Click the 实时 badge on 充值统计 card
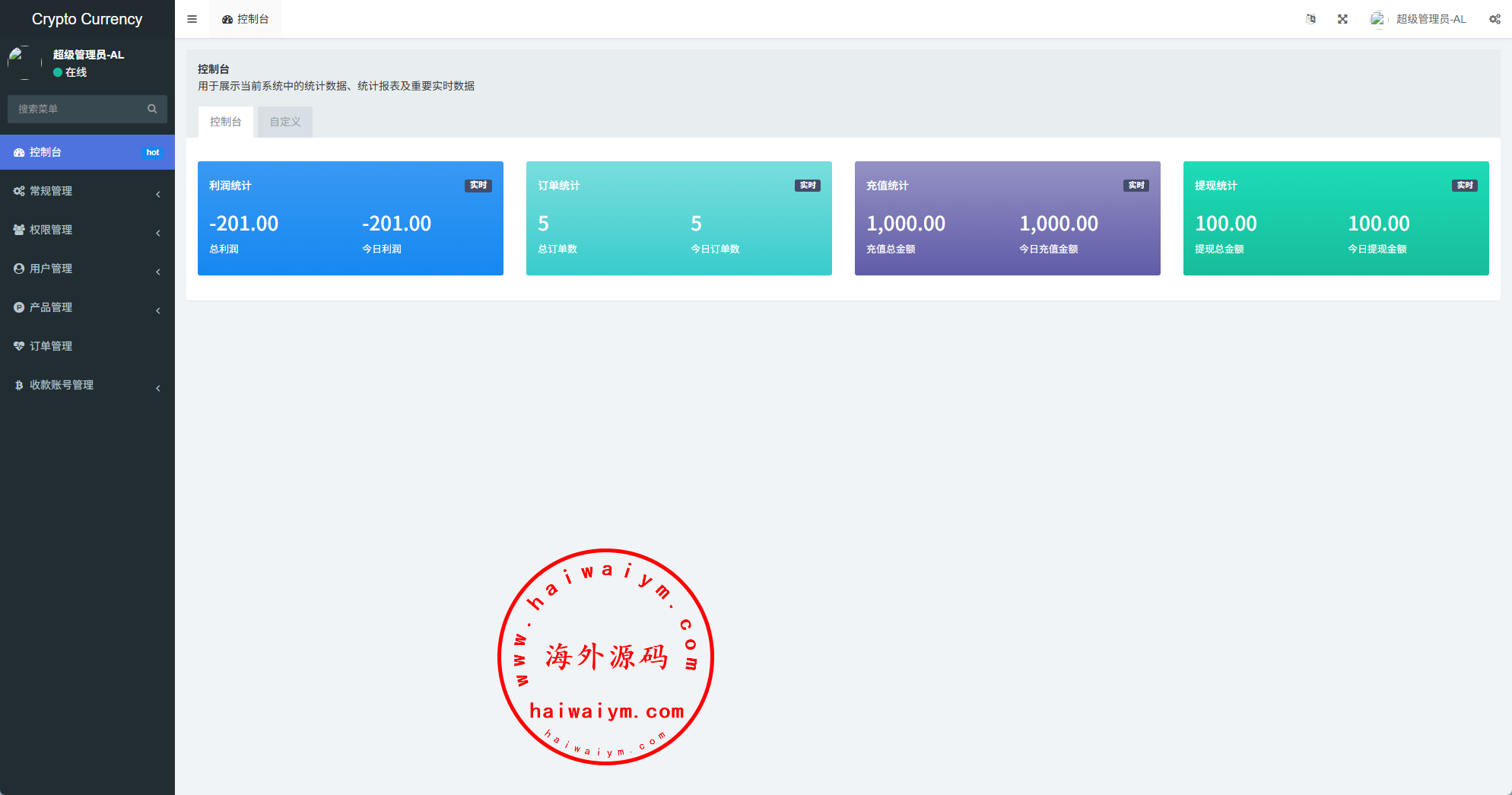Image resolution: width=1512 pixels, height=795 pixels. point(1136,186)
